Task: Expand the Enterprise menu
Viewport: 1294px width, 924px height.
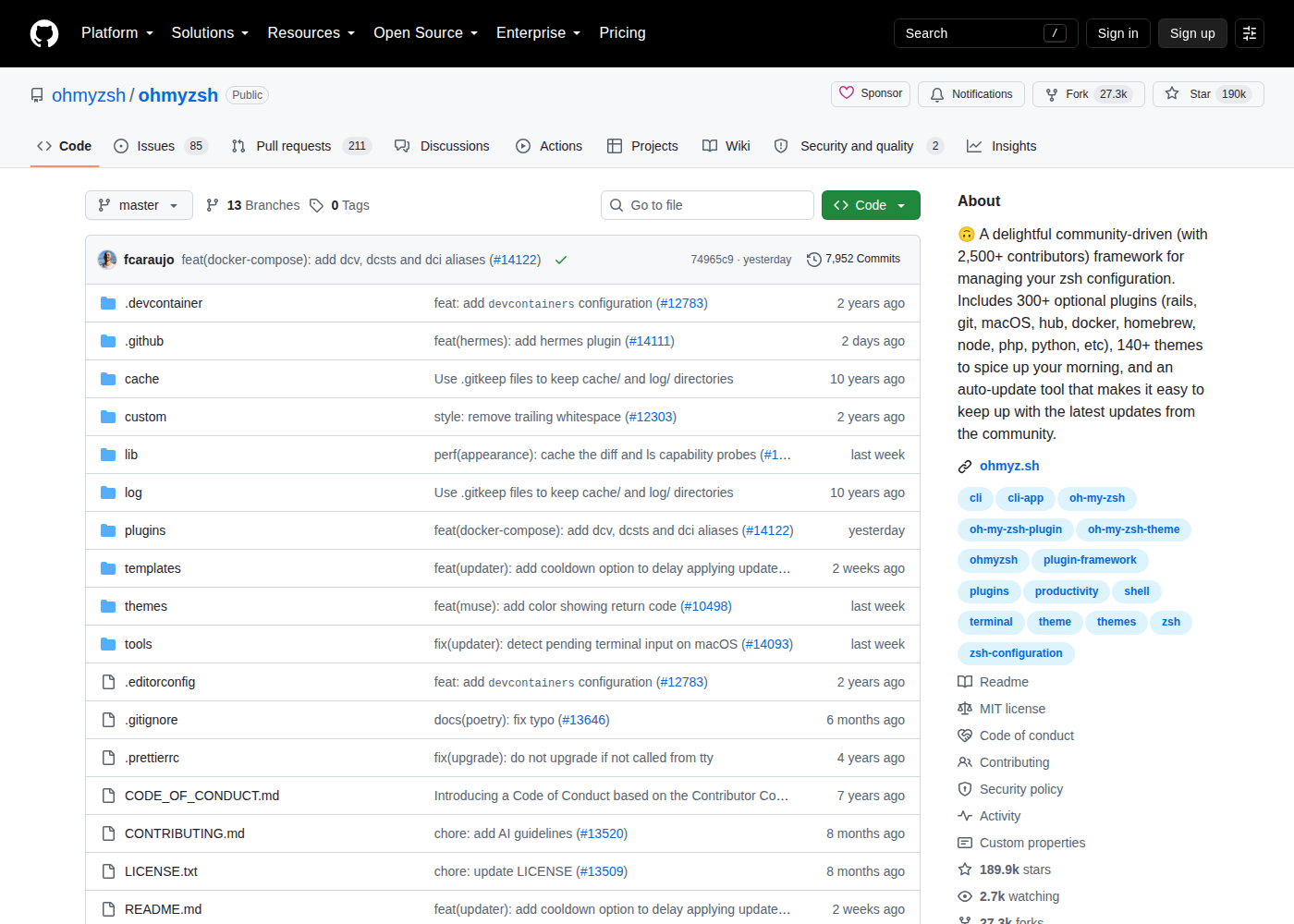Action: click(x=538, y=33)
